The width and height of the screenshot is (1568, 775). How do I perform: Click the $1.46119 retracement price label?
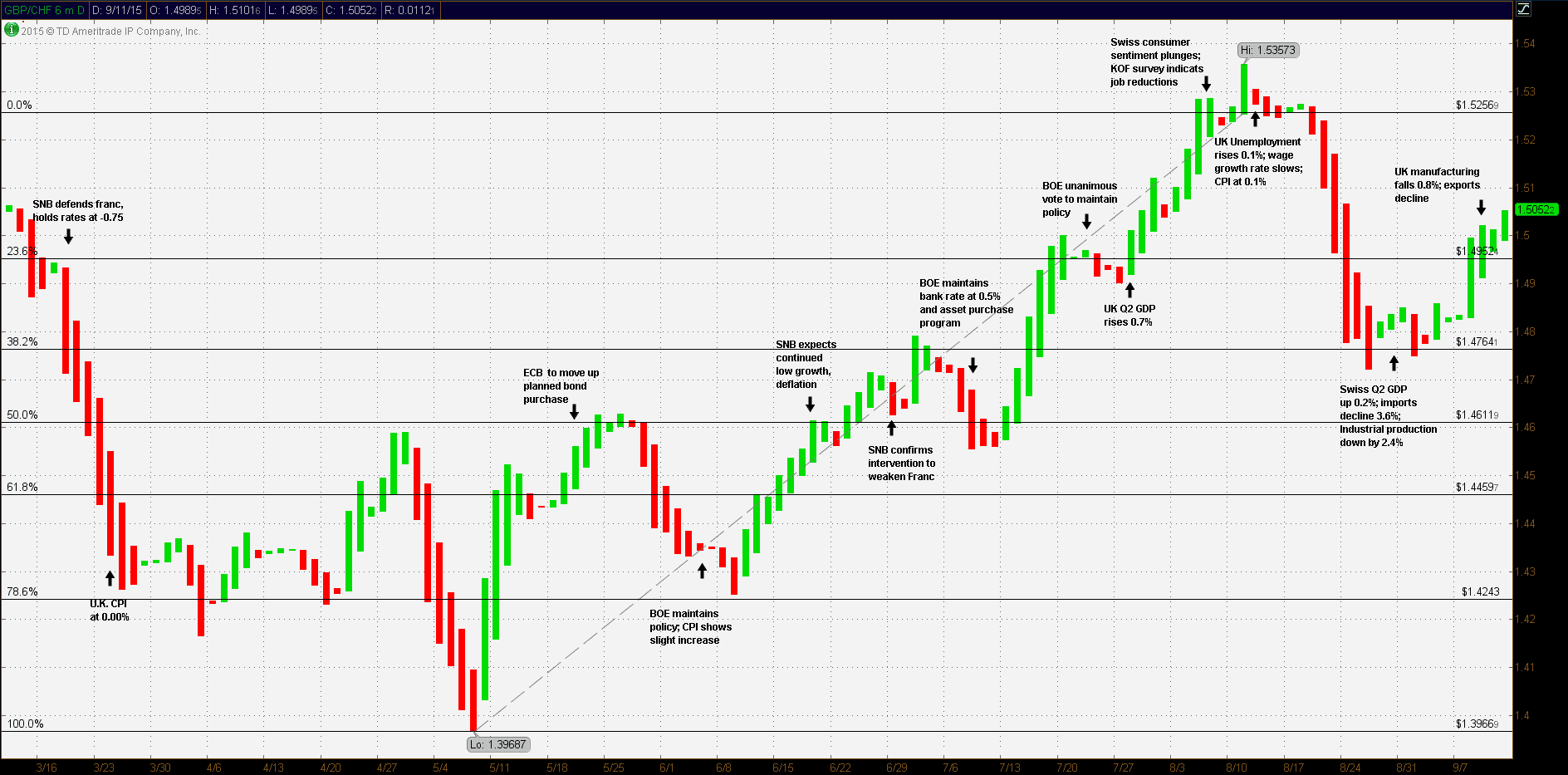[x=1477, y=414]
